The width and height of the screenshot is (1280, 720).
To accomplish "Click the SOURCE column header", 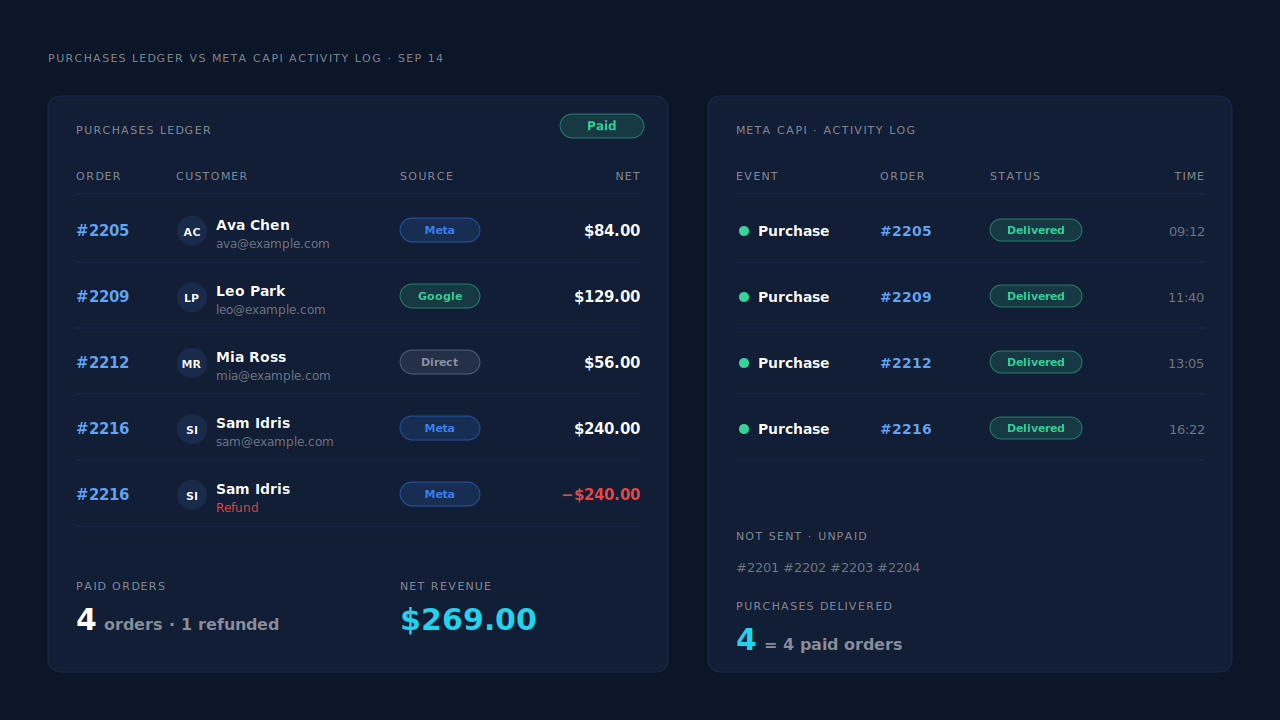I will coord(427,176).
